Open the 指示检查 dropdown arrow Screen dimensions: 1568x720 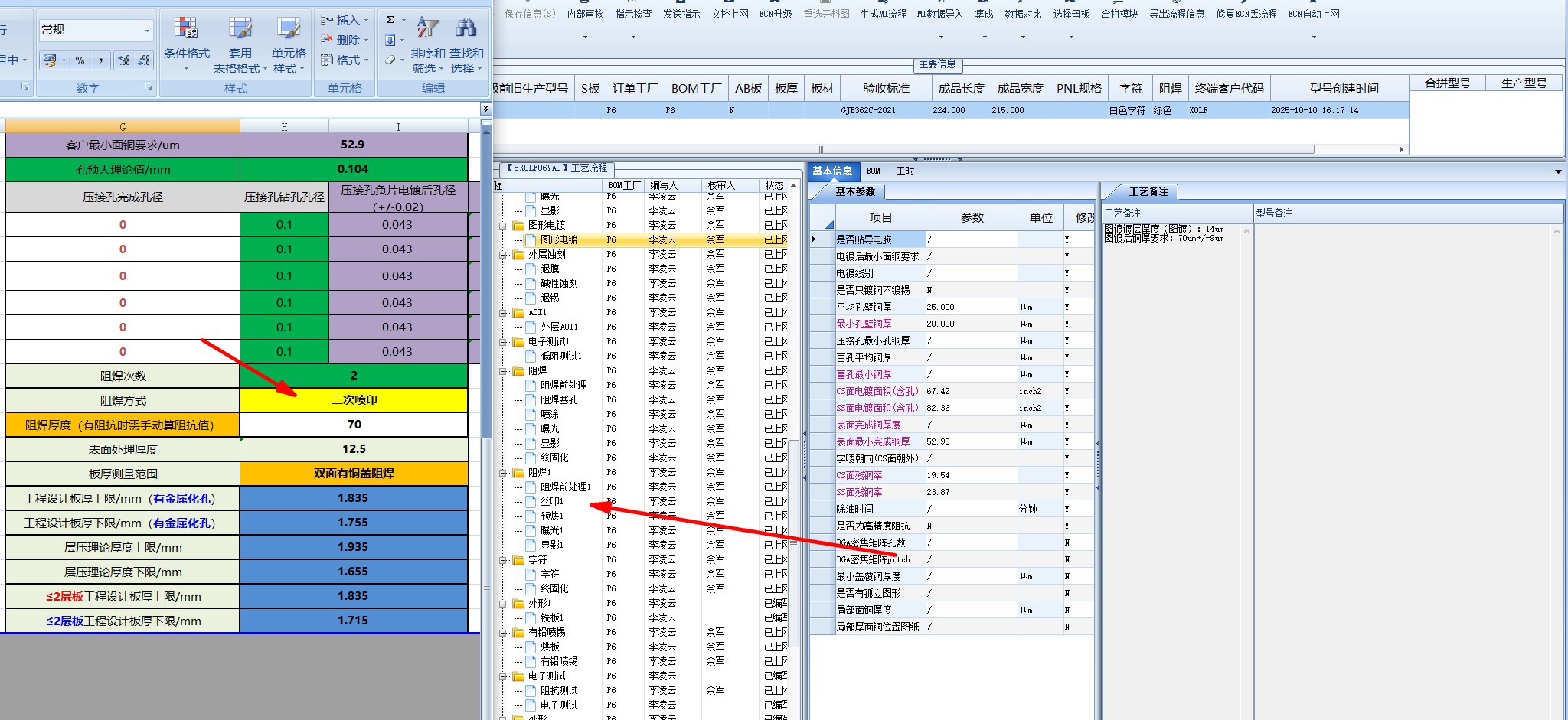pyautogui.click(x=633, y=37)
